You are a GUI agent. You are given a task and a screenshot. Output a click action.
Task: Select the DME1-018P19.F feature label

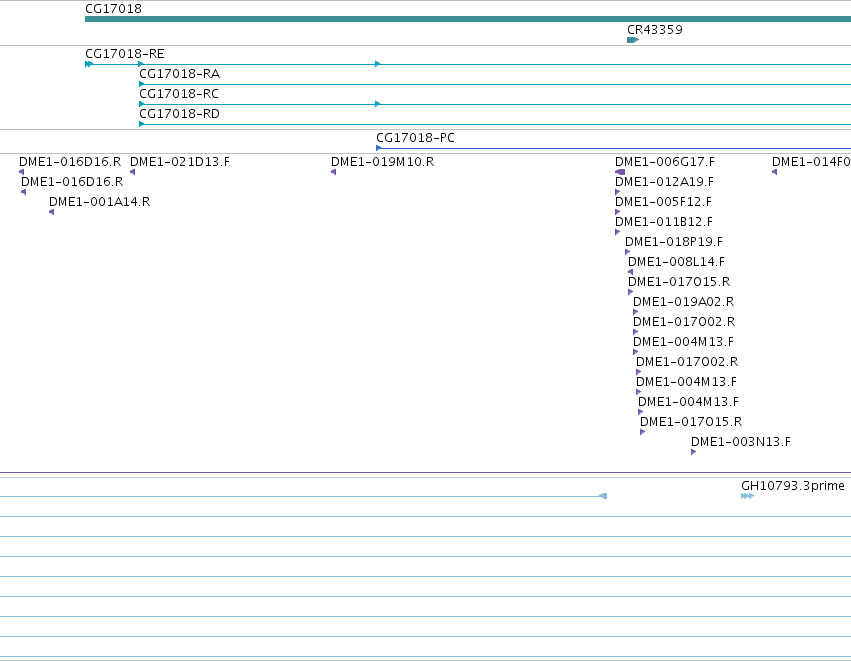[x=674, y=242]
